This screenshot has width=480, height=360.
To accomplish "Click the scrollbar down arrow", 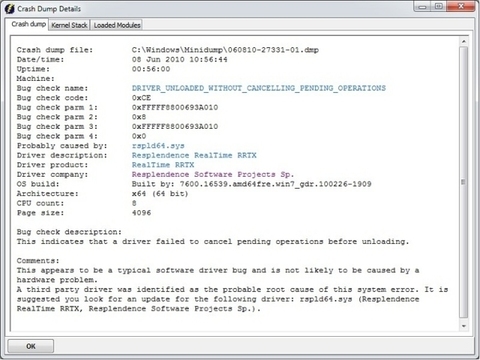I will click(464, 326).
